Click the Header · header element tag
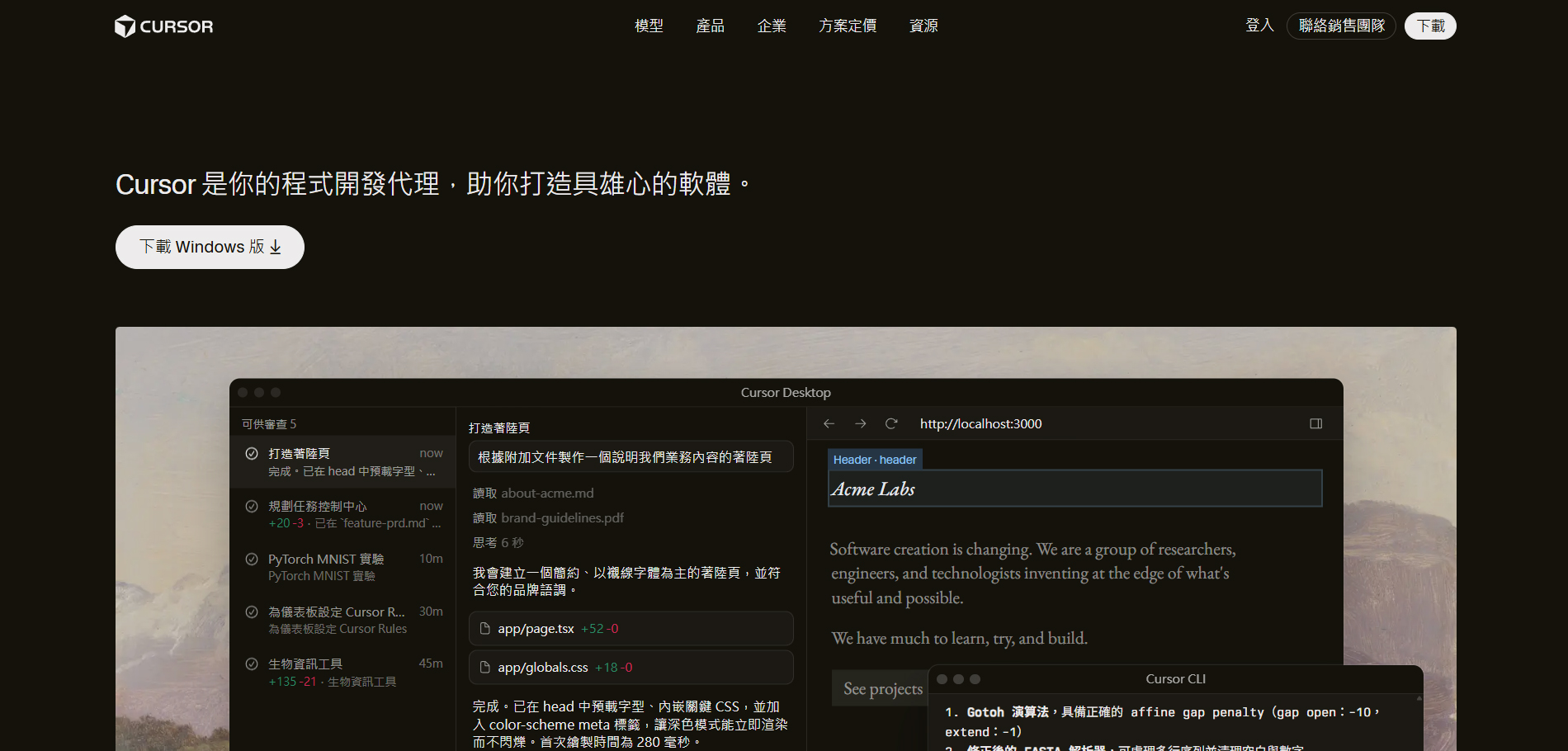1568x751 pixels. click(x=875, y=460)
